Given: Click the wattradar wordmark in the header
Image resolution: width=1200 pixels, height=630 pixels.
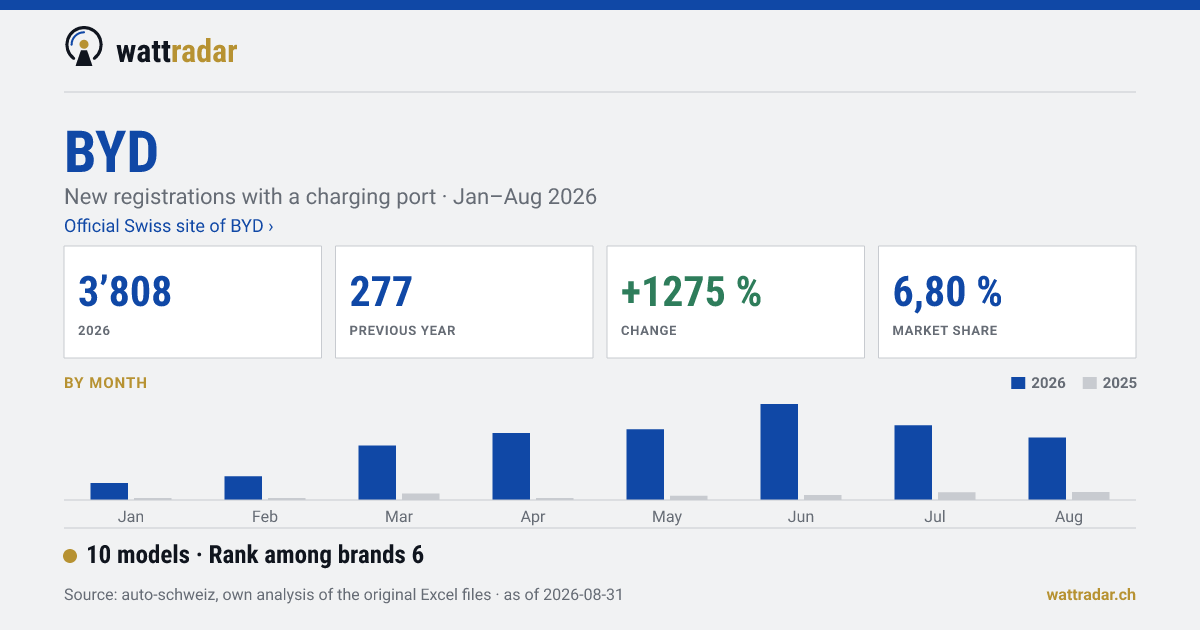Looking at the screenshot, I should tap(177, 50).
